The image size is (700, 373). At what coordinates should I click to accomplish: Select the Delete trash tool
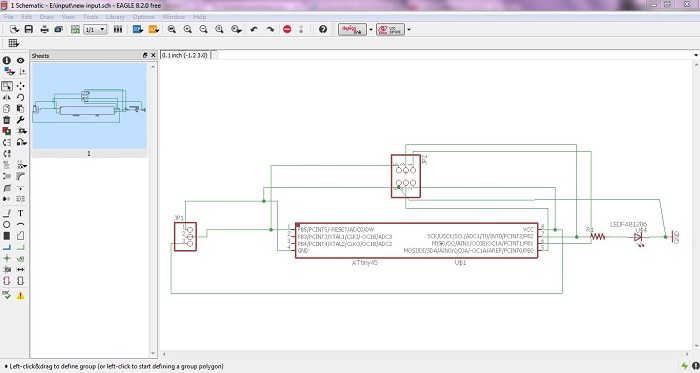[7, 120]
